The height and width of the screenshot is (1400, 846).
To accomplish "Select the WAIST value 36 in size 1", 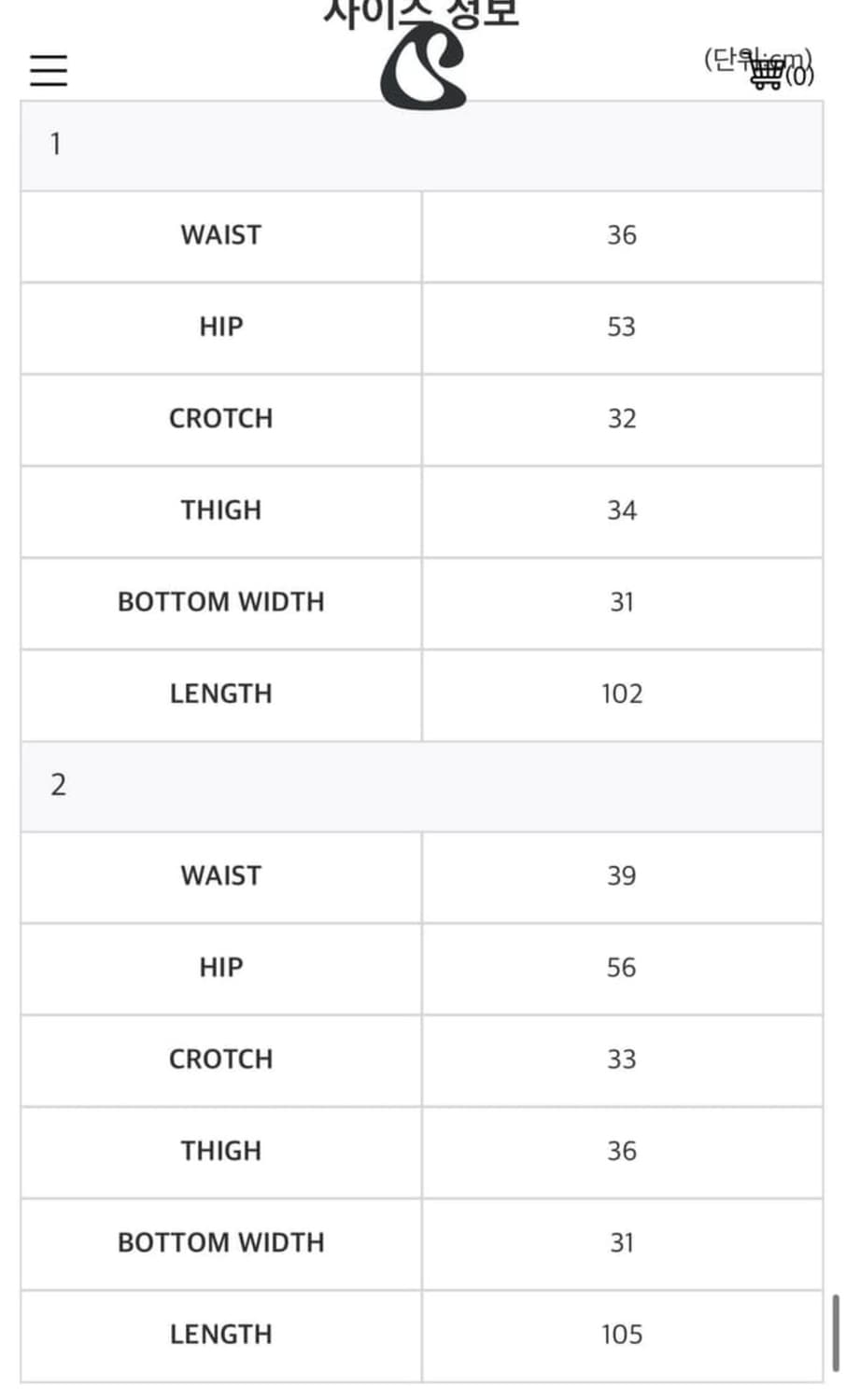I will click(x=622, y=235).
